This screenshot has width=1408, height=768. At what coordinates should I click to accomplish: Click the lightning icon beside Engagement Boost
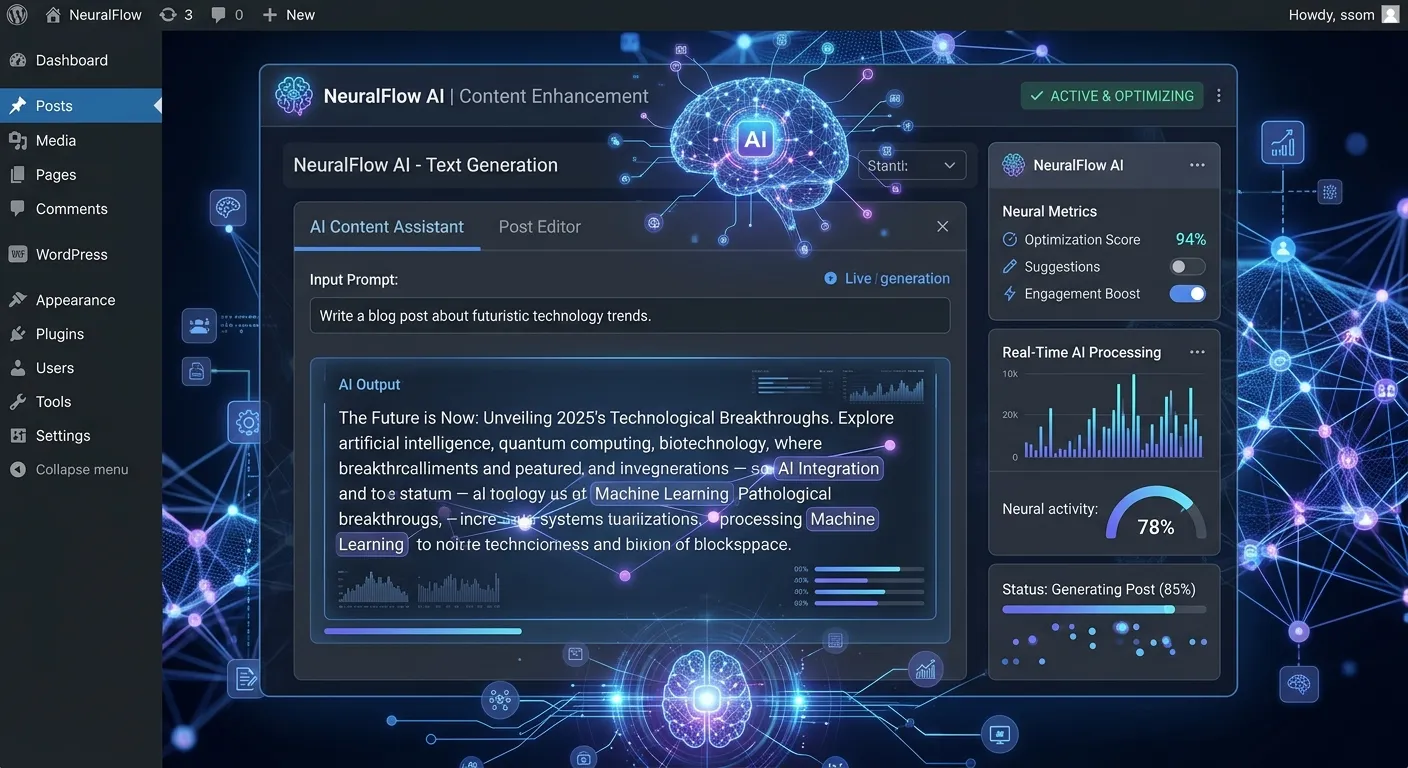(x=1009, y=294)
